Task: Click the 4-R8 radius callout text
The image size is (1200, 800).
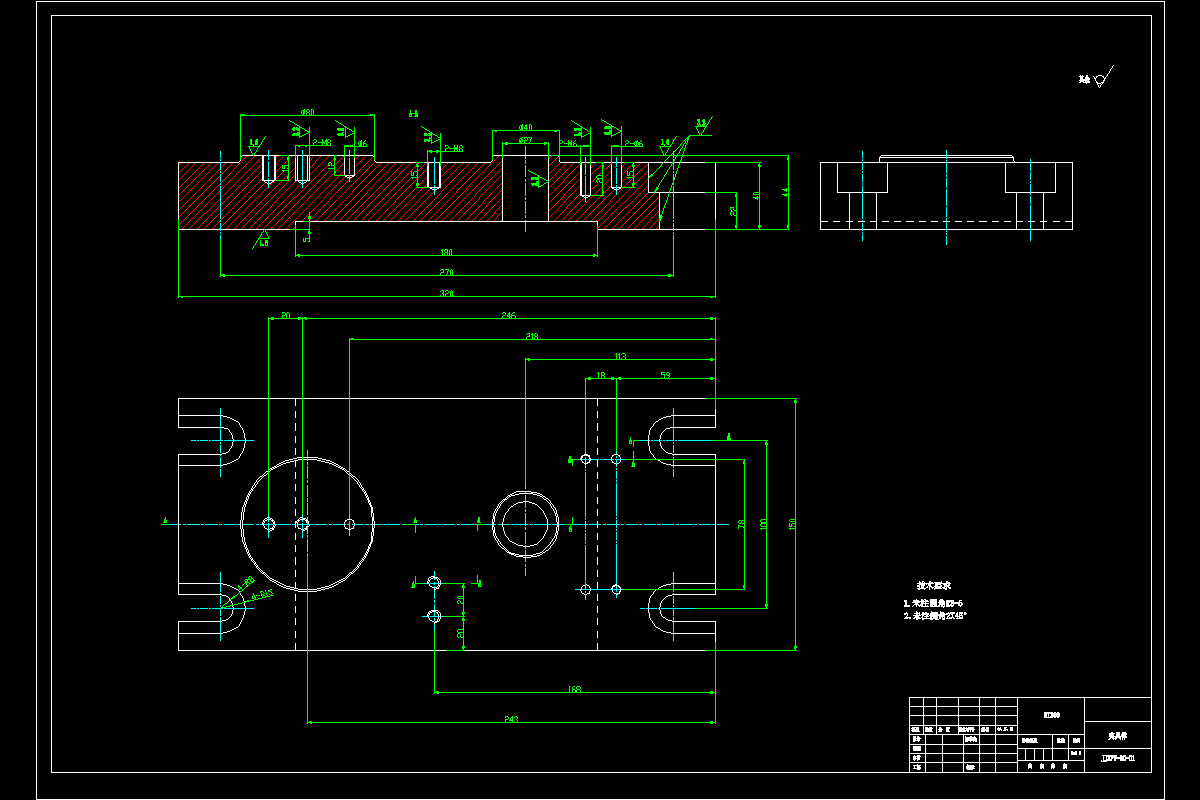Action: (x=244, y=582)
